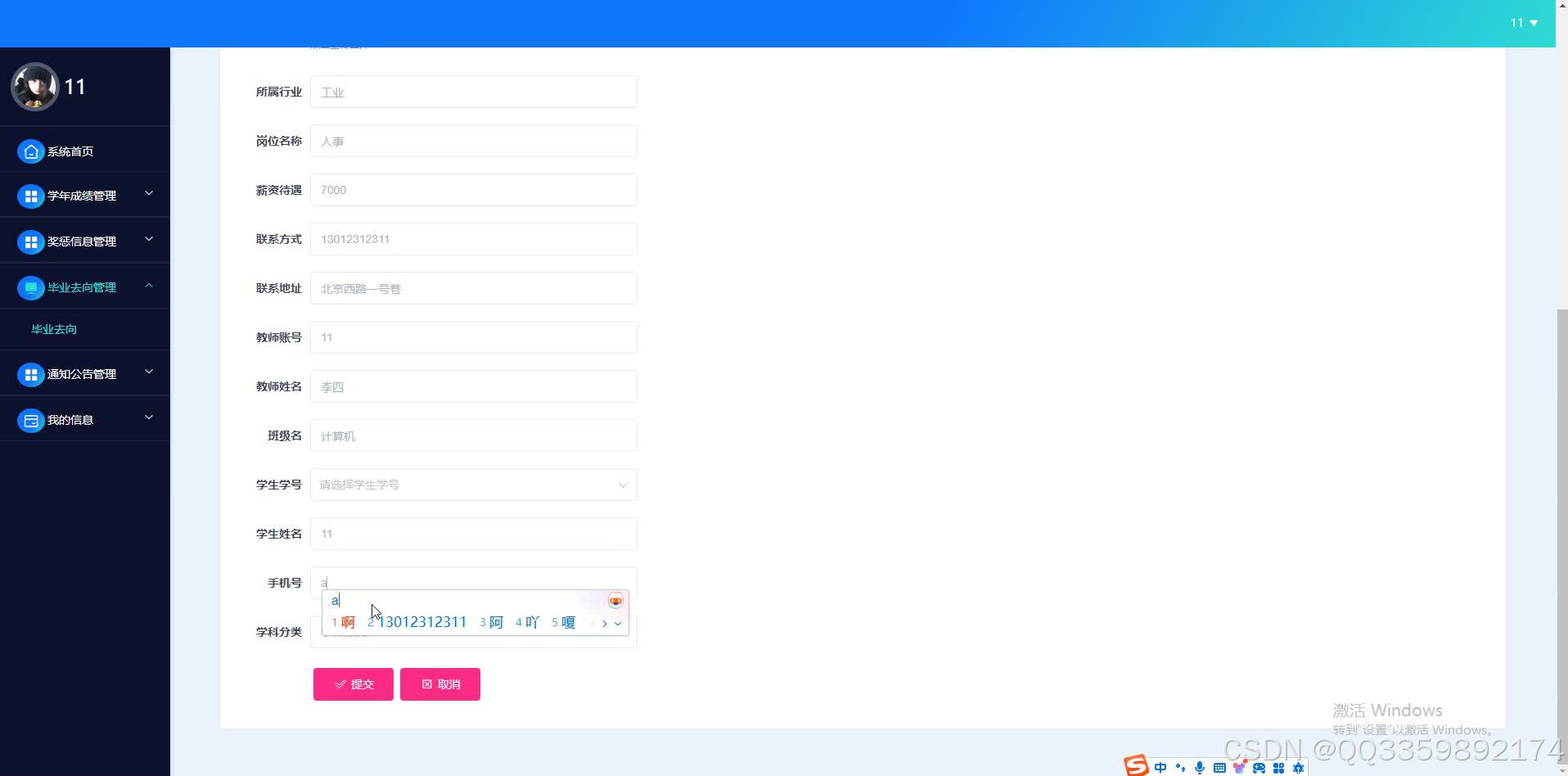Viewport: 1568px width, 776px height.
Task: Click the 班级名 input field
Action: (473, 435)
